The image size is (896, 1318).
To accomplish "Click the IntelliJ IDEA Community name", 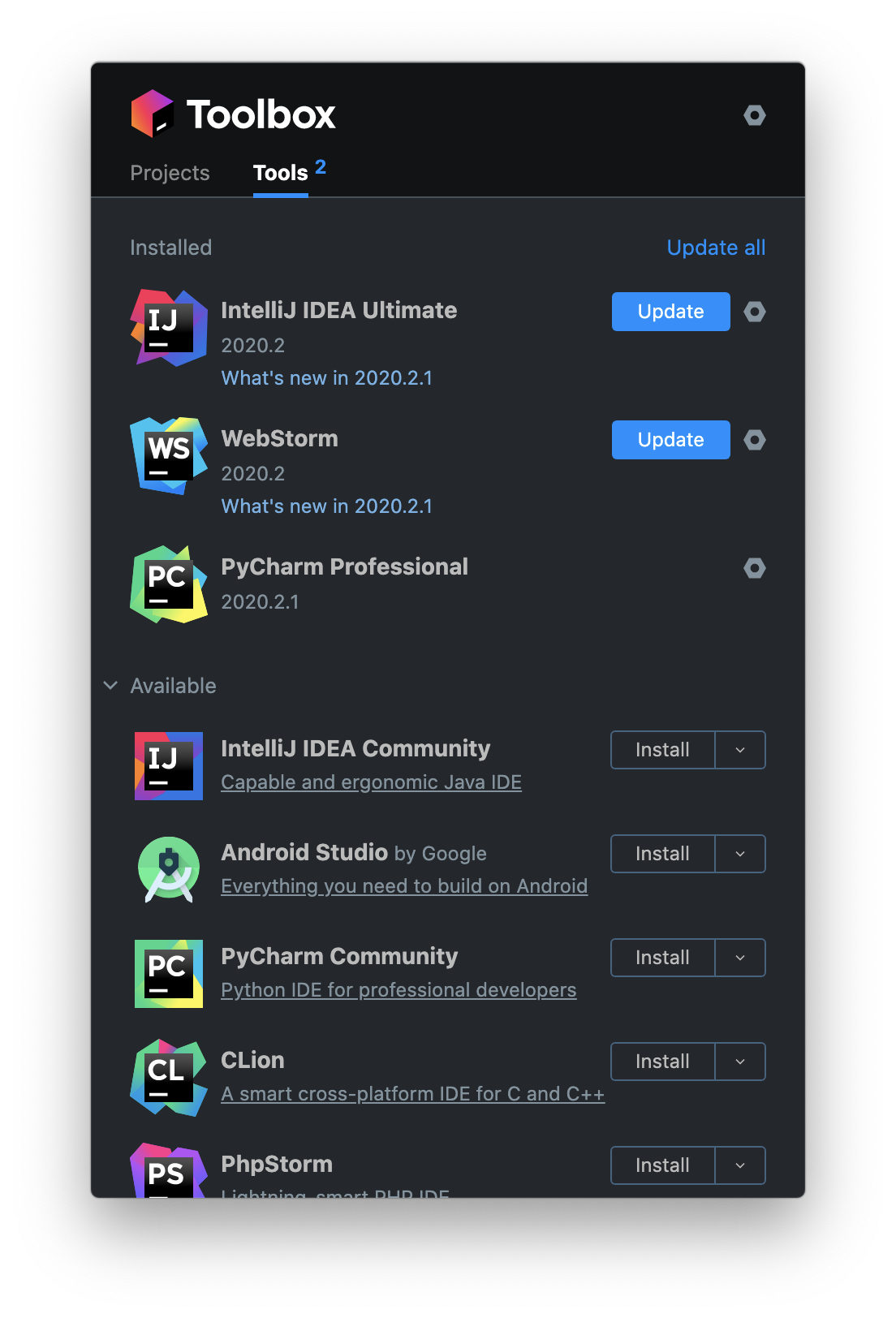I will click(356, 748).
